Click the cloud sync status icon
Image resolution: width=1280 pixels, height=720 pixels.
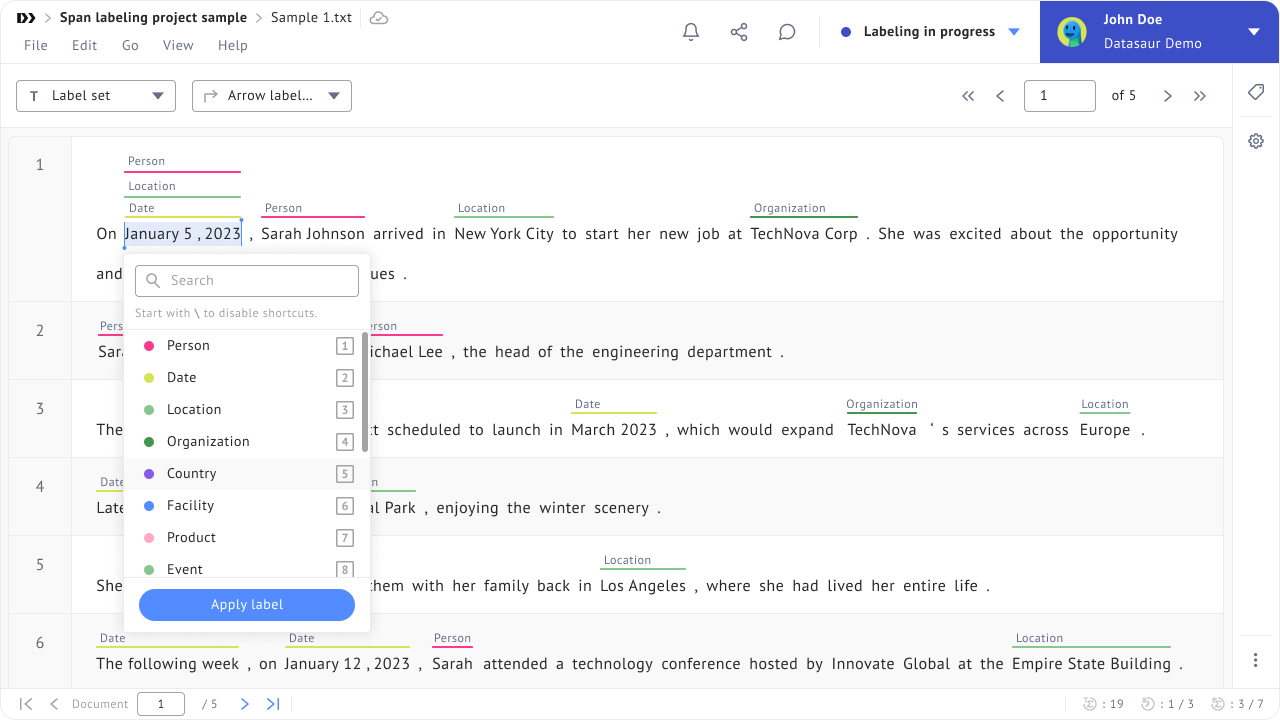tap(378, 18)
